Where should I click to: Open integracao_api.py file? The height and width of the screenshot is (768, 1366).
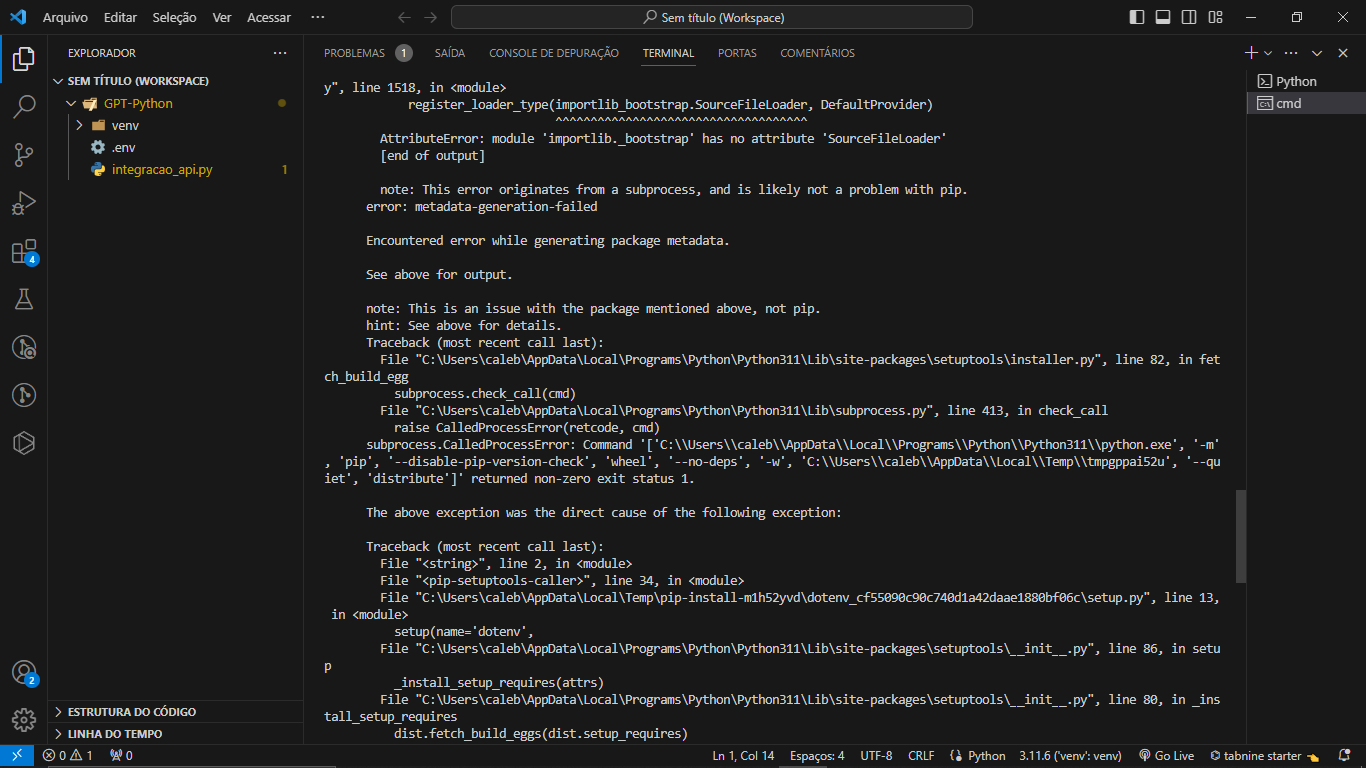(176, 169)
